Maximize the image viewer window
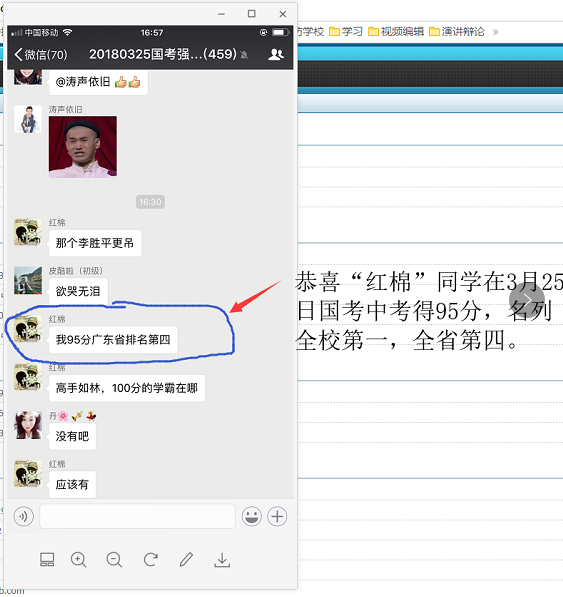Screen dimensions: 563x597 pyautogui.click(x=252, y=14)
